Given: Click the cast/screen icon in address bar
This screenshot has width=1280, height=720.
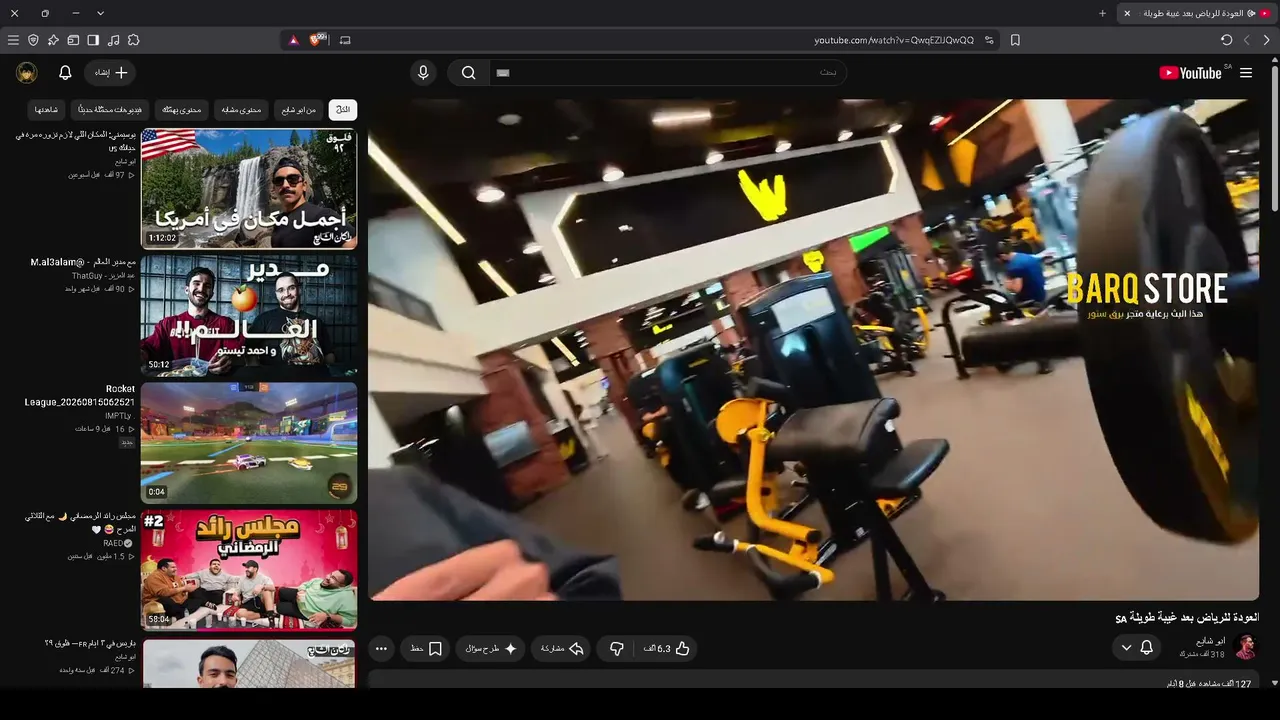Looking at the screenshot, I should pos(345,40).
